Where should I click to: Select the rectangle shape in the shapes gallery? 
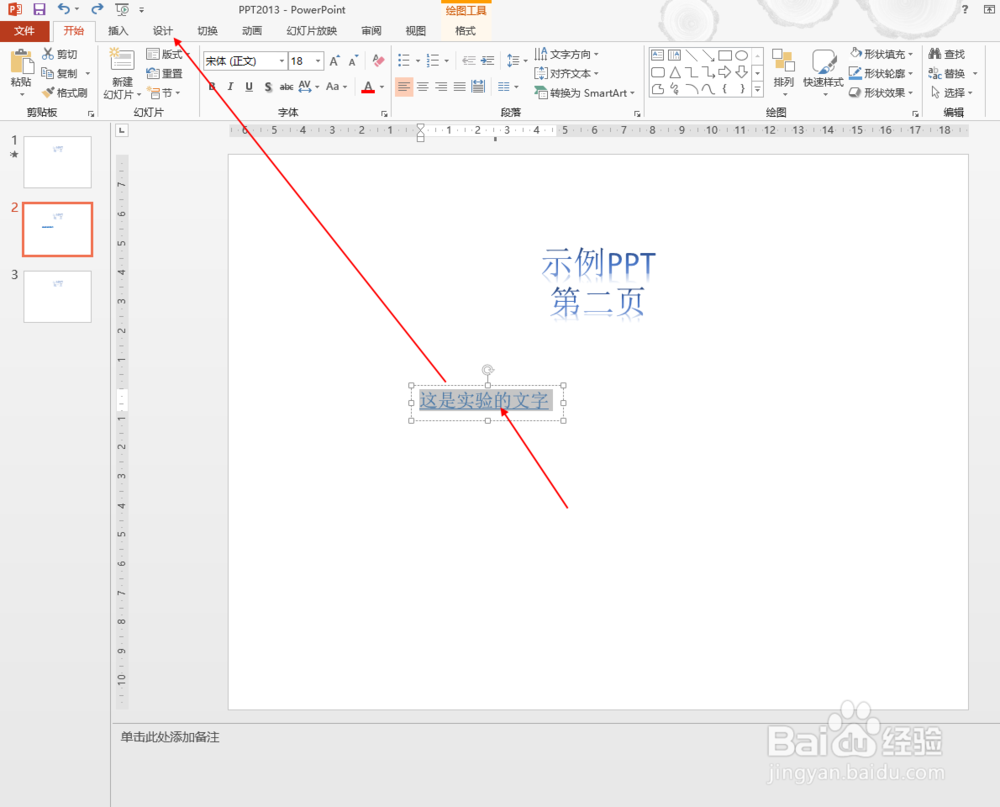[x=725, y=56]
